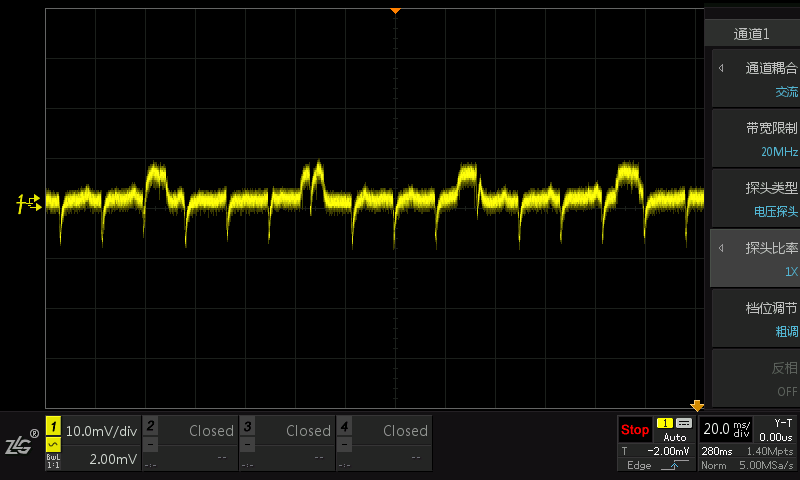Click the orange trigger level arrow at bottom right

(697, 406)
